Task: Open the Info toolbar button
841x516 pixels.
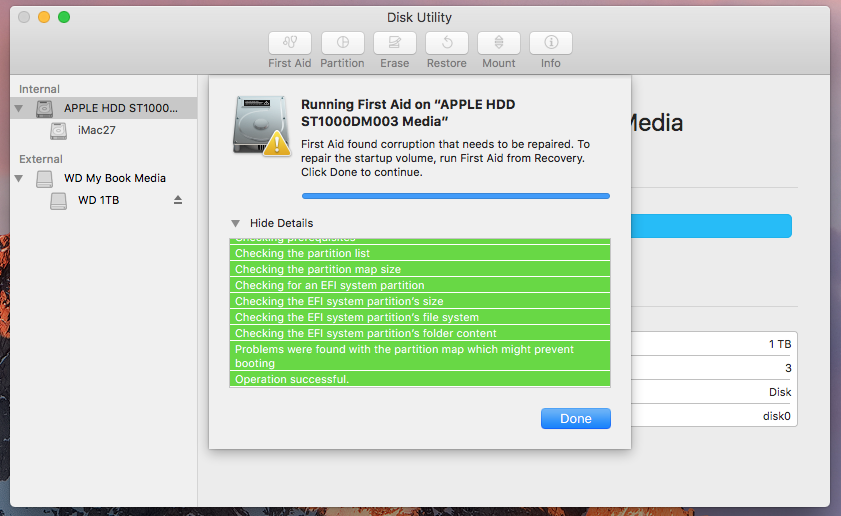Action: [x=551, y=43]
